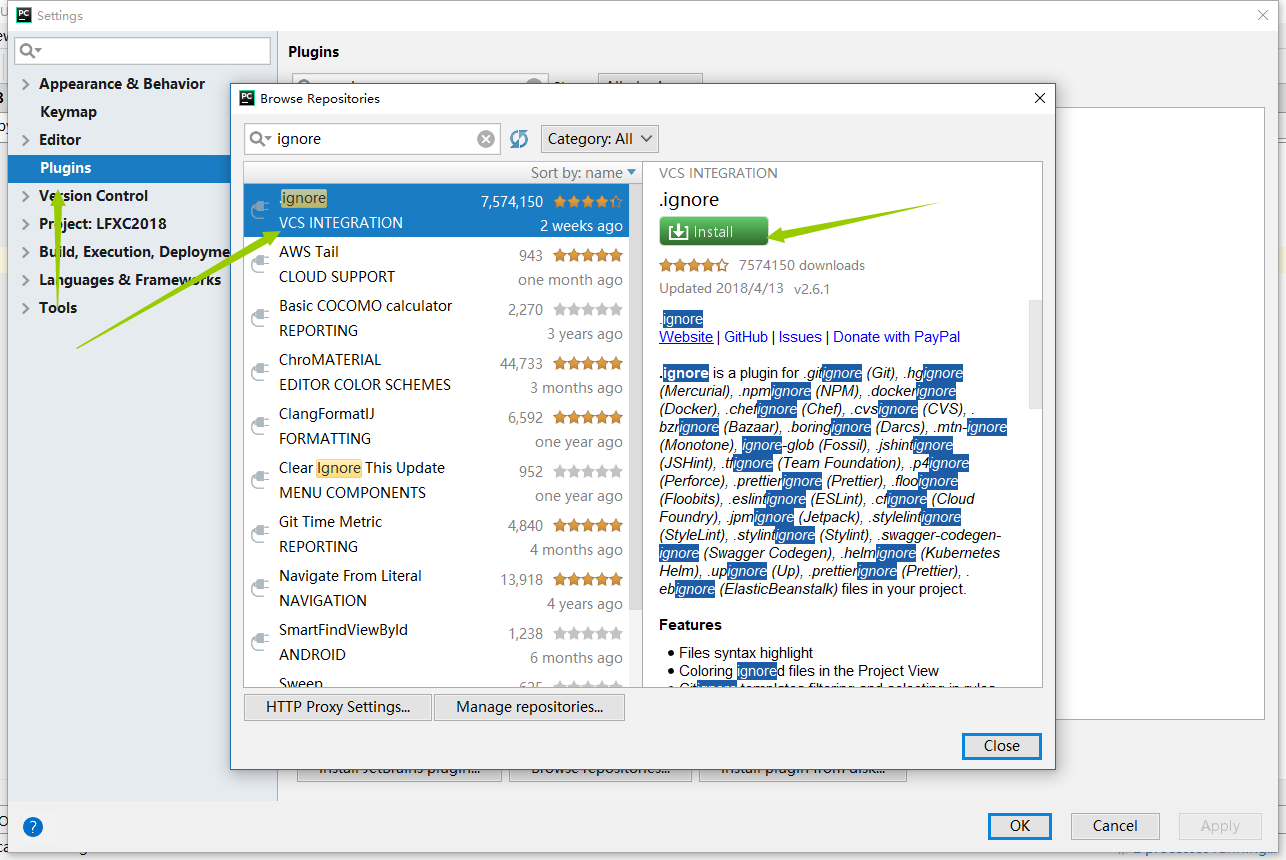The width and height of the screenshot is (1286, 860).
Task: Open the .ignore Website link
Action: tap(686, 337)
